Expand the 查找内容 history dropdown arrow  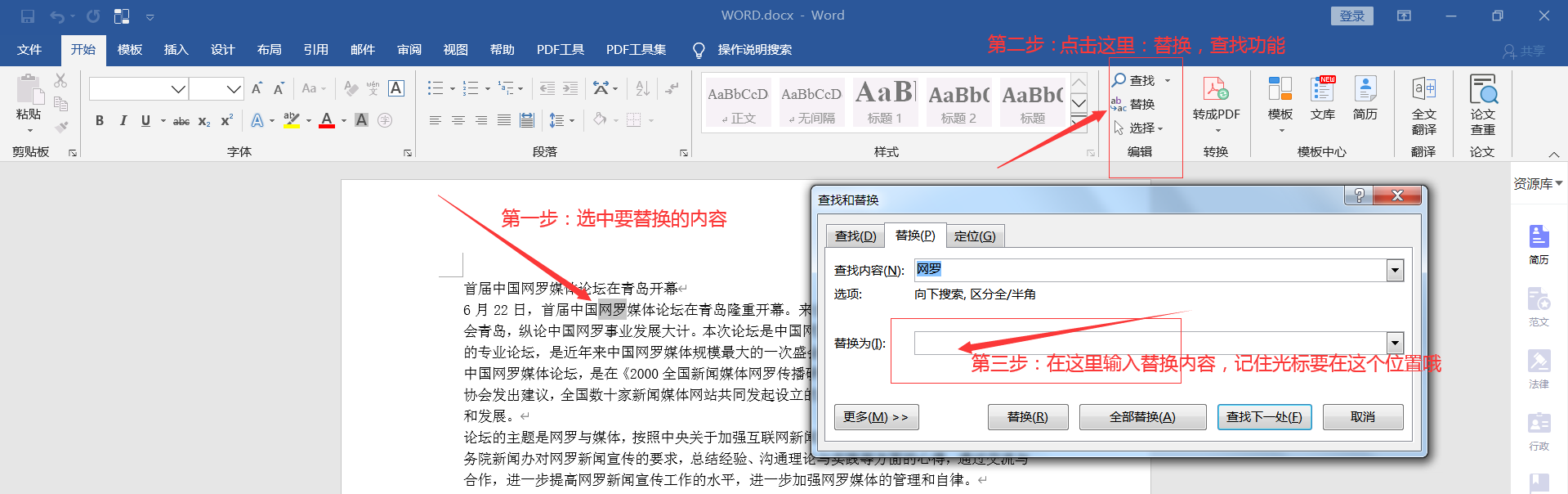coord(1395,271)
